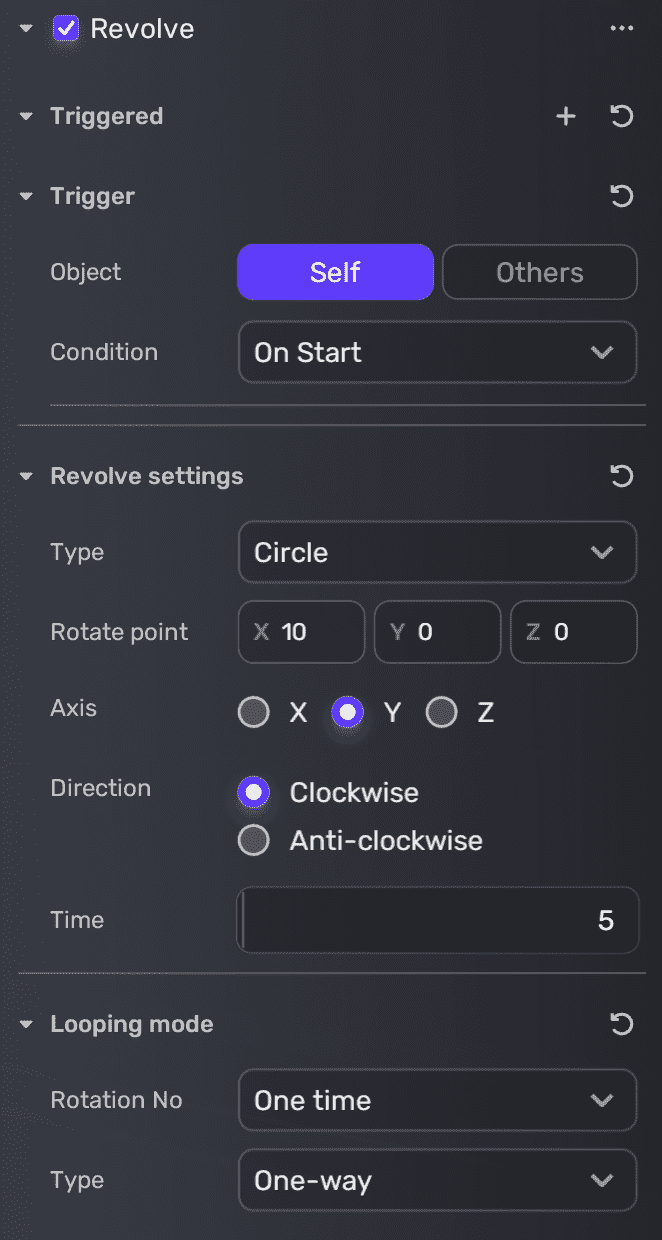Select the X axis radio button
This screenshot has width=662, height=1240.
point(254,713)
